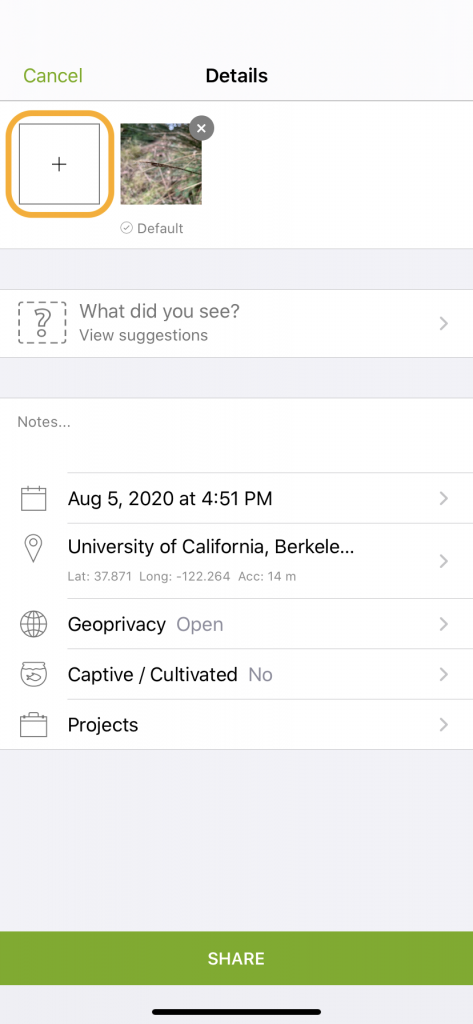
Task: Tap the plus icon to add photo
Action: (x=59, y=164)
